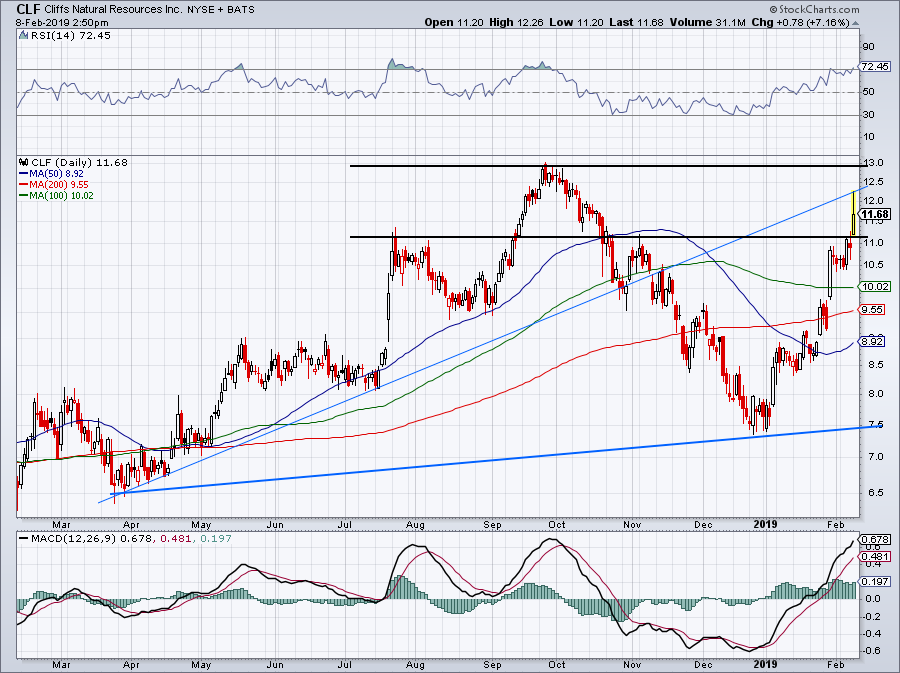Click the 13.0 price axis label
The image size is (900, 673).
click(x=872, y=163)
